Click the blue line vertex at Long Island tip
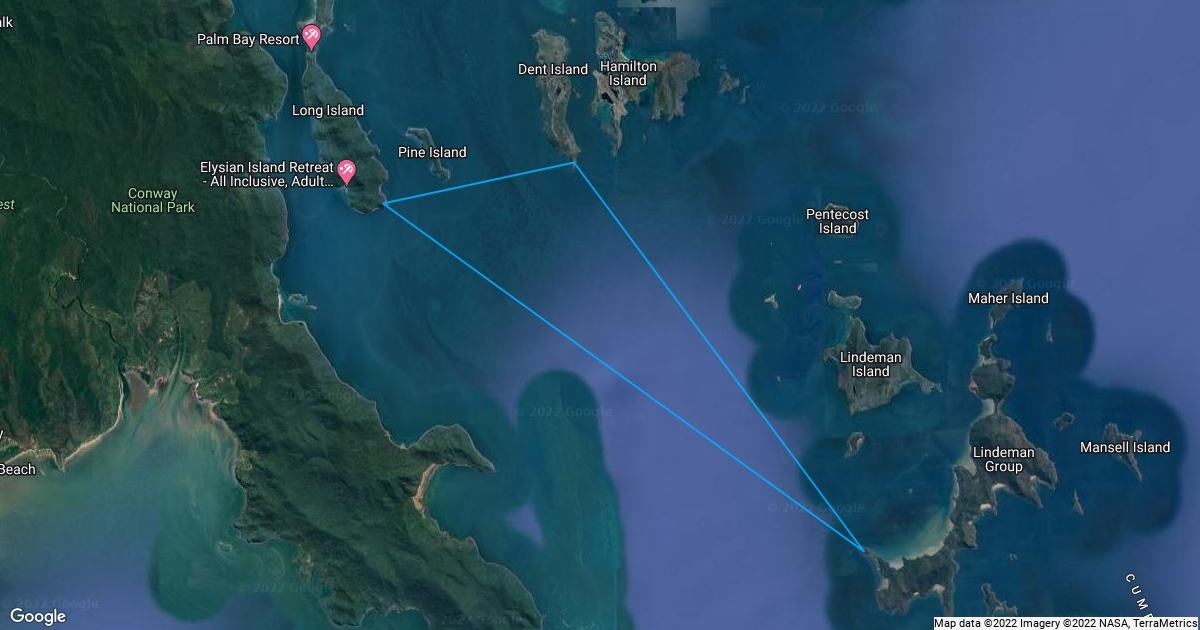 click(x=384, y=203)
